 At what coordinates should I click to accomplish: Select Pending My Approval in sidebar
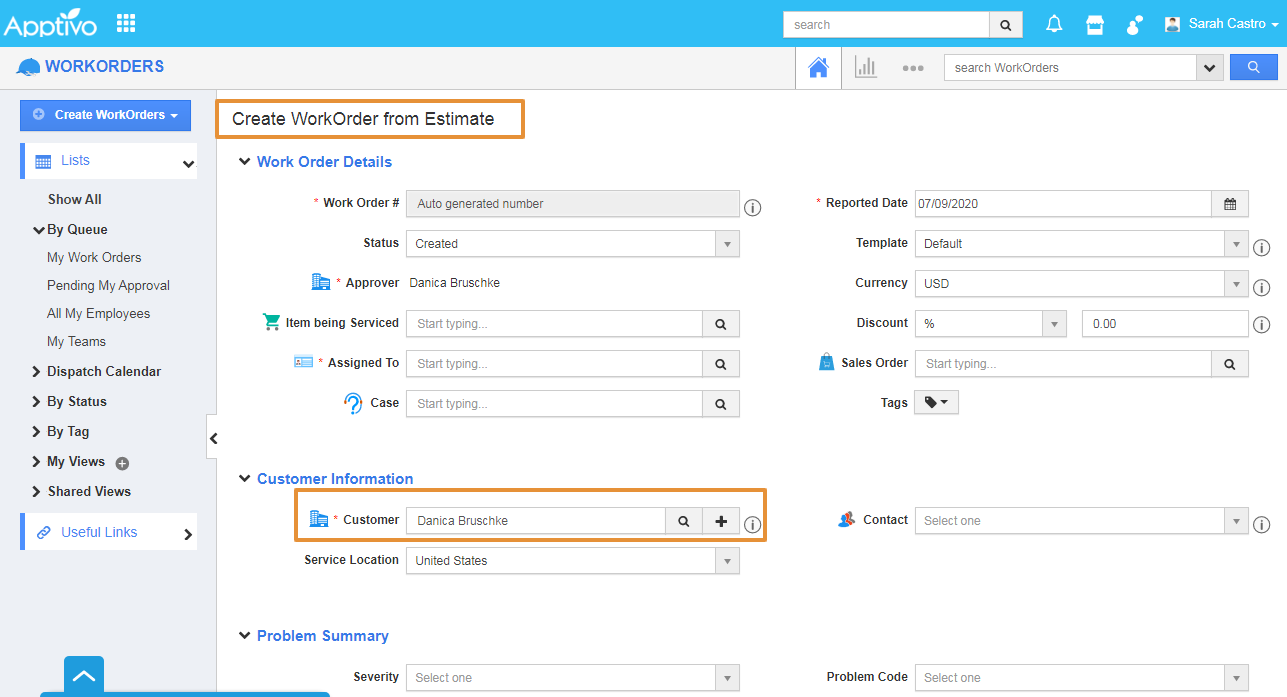[x=108, y=285]
